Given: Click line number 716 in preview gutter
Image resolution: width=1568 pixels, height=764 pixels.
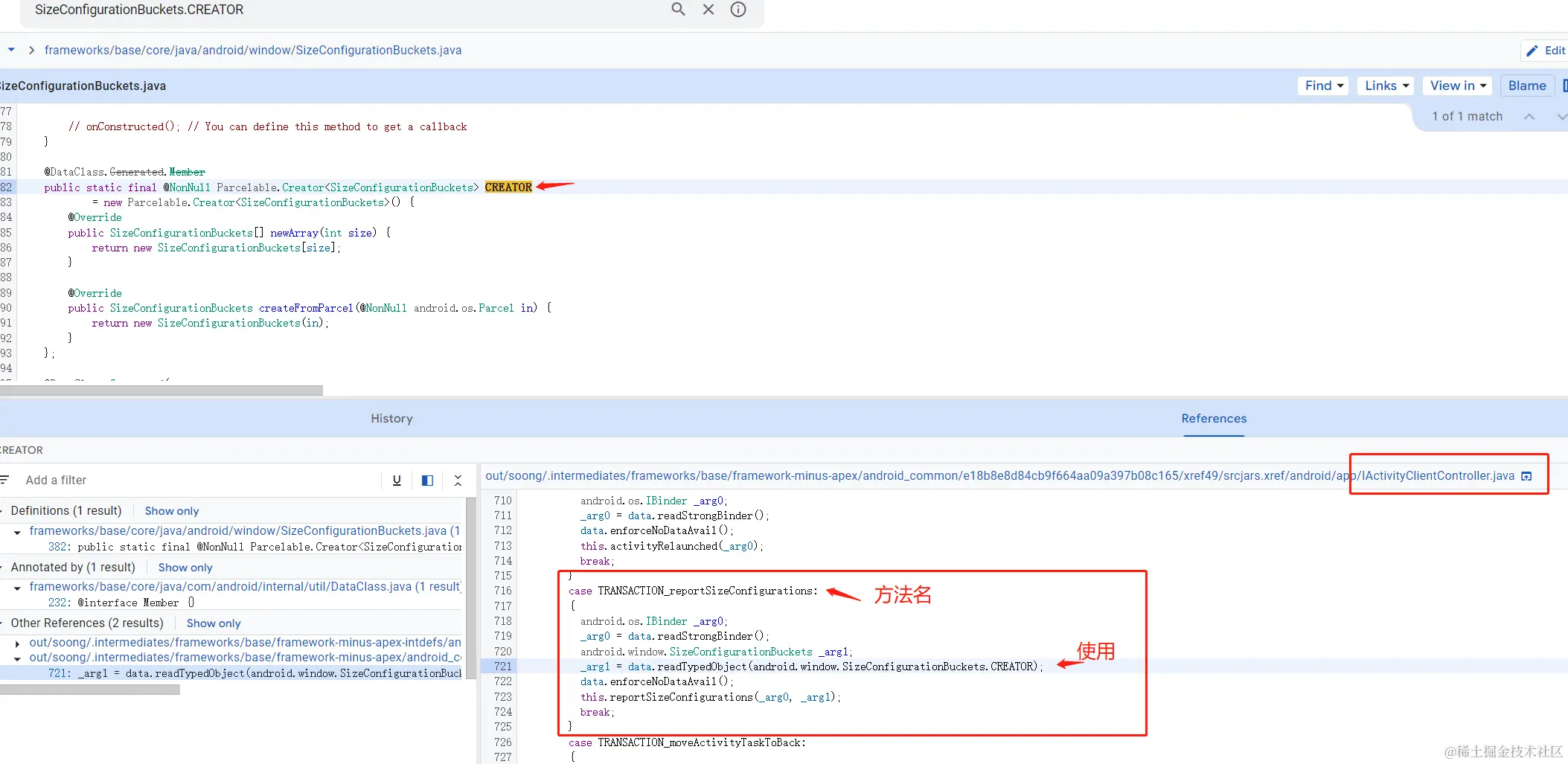Looking at the screenshot, I should [x=502, y=591].
